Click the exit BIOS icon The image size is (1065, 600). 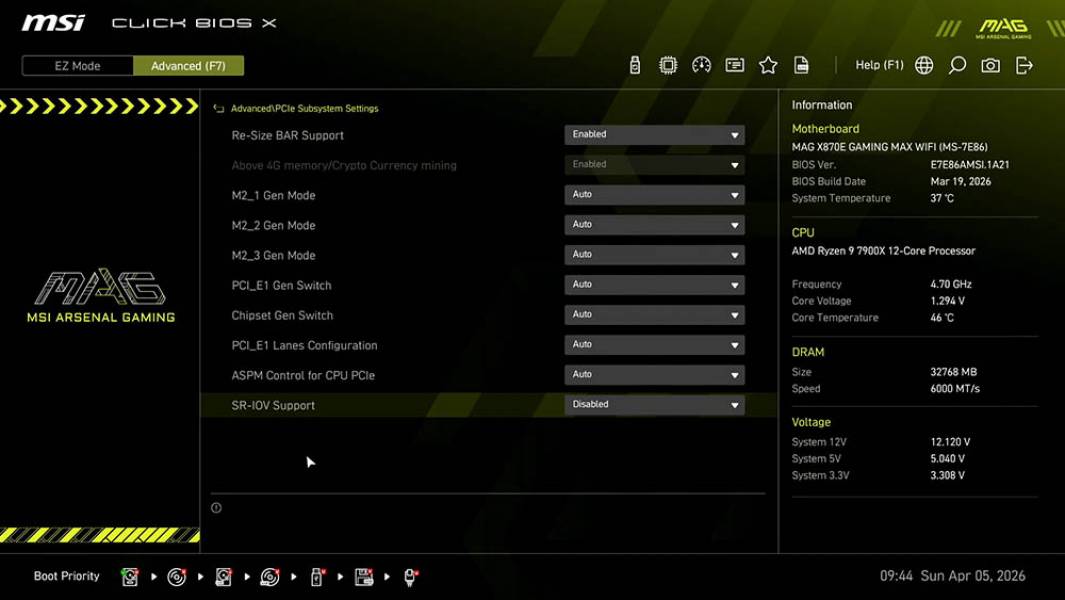click(x=1022, y=64)
